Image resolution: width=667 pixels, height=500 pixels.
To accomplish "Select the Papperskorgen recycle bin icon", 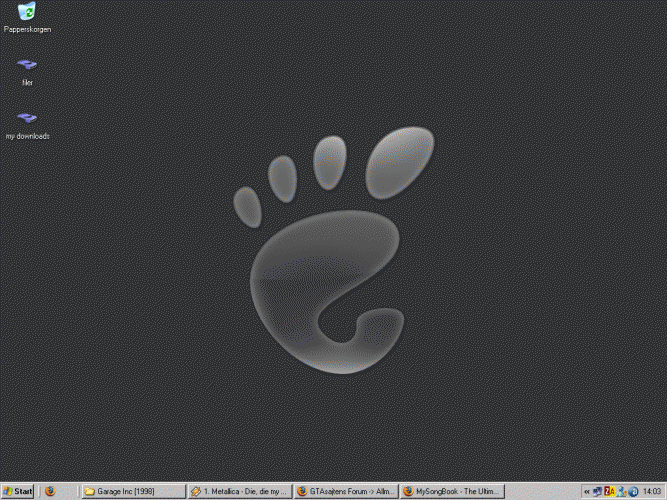I will [27, 12].
